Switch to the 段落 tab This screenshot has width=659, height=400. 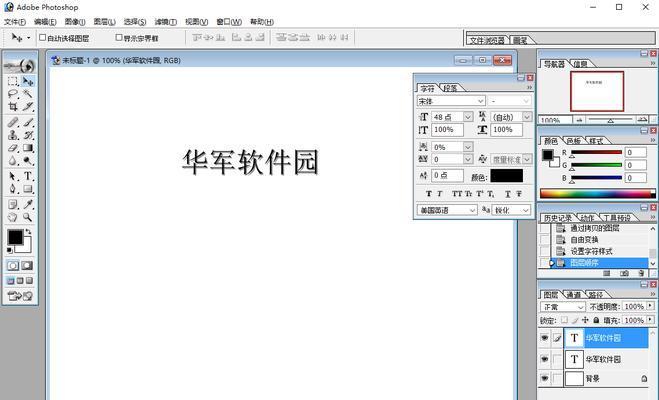pos(450,88)
